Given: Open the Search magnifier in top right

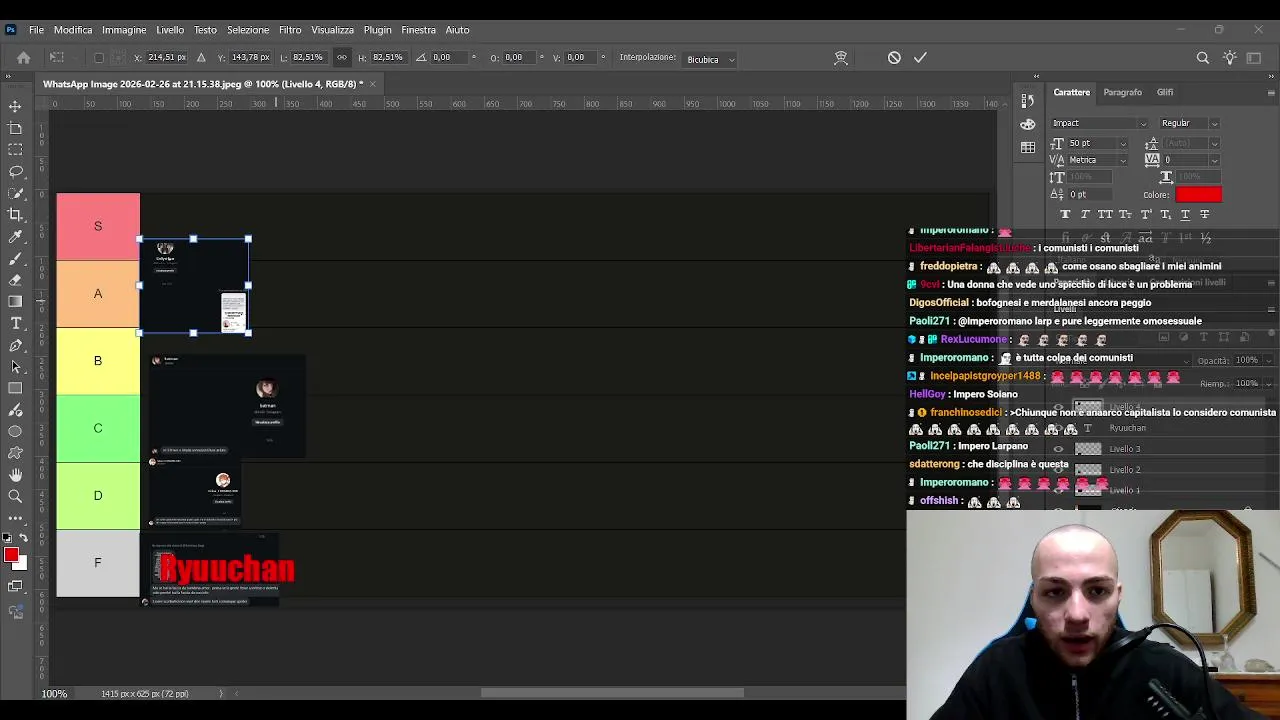Looking at the screenshot, I should [x=1203, y=58].
